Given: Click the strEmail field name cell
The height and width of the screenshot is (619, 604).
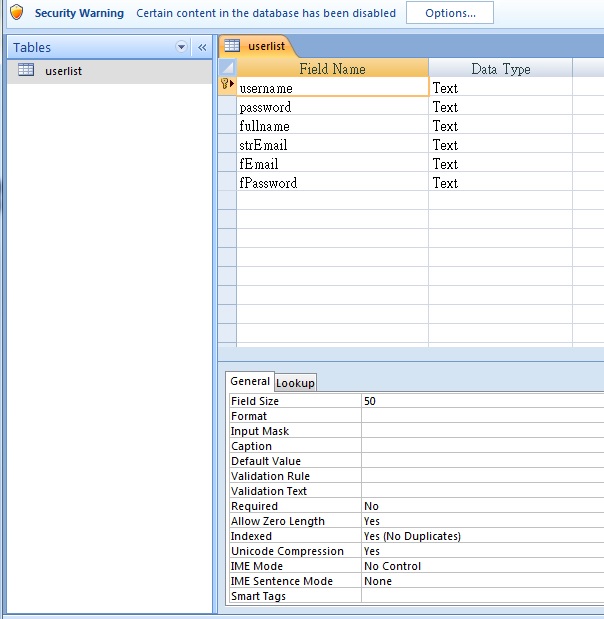Looking at the screenshot, I should point(332,145).
